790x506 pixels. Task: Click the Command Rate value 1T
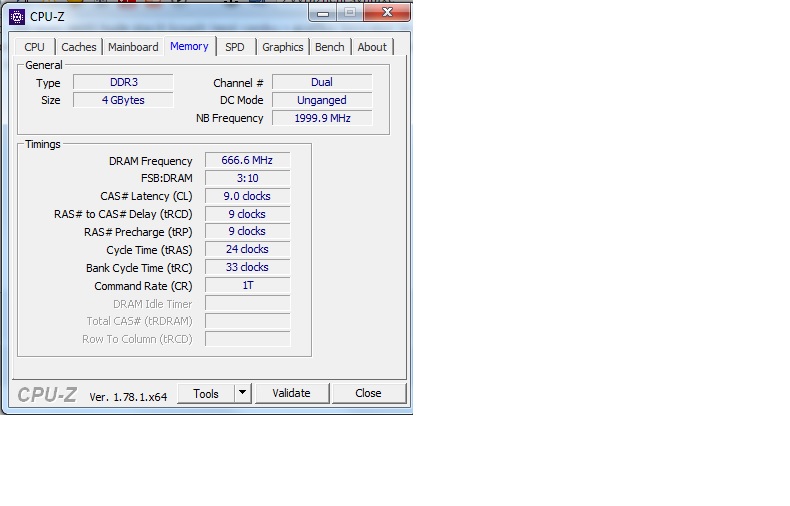[x=247, y=285]
